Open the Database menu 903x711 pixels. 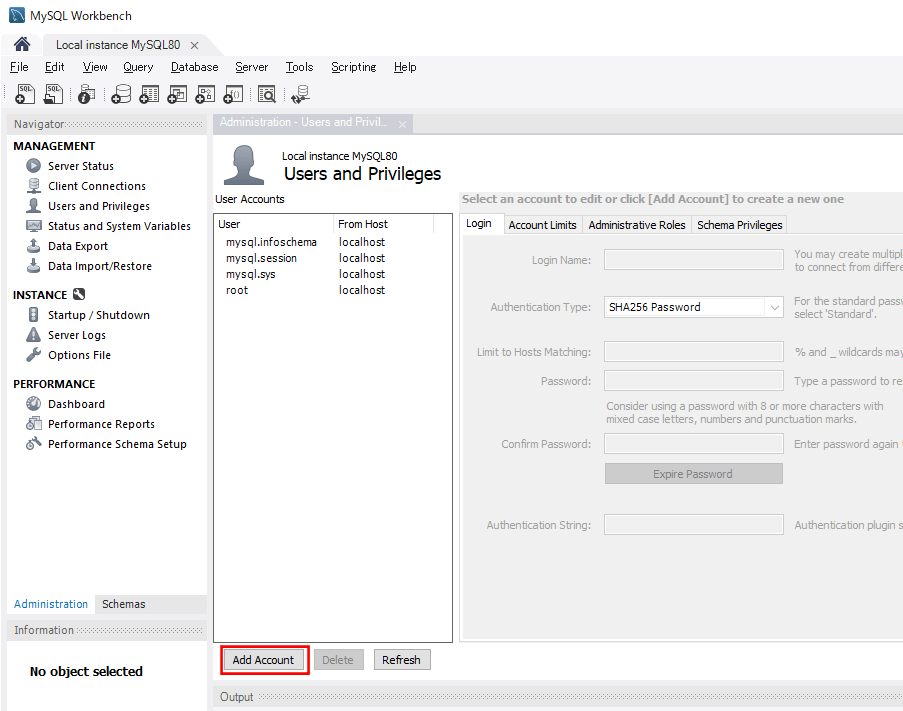tap(194, 67)
